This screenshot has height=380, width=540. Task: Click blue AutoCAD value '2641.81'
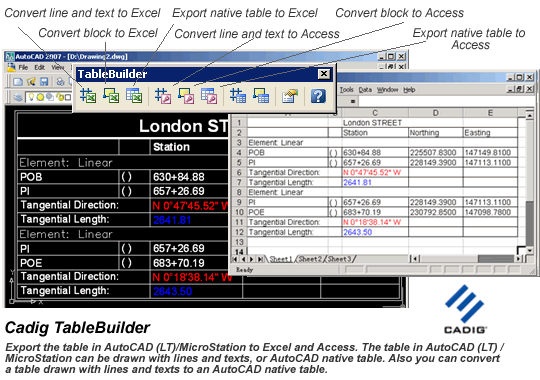click(x=172, y=220)
